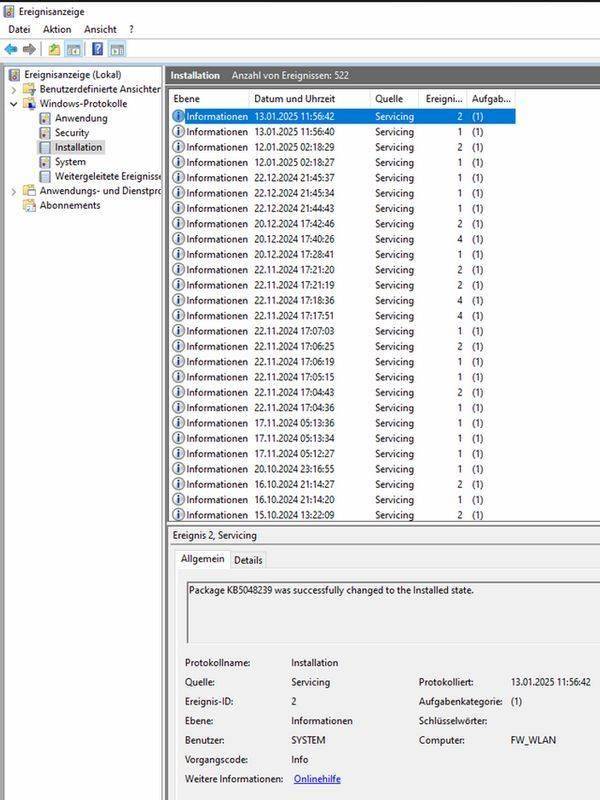Sort by the Datum und Uhrzeit column header
600x800 pixels.
[x=310, y=98]
